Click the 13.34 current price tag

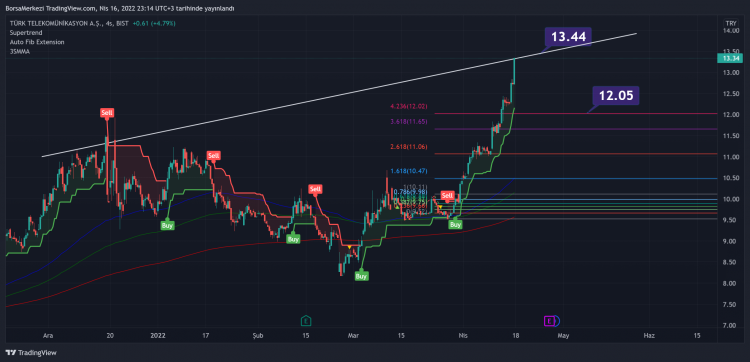coord(730,58)
